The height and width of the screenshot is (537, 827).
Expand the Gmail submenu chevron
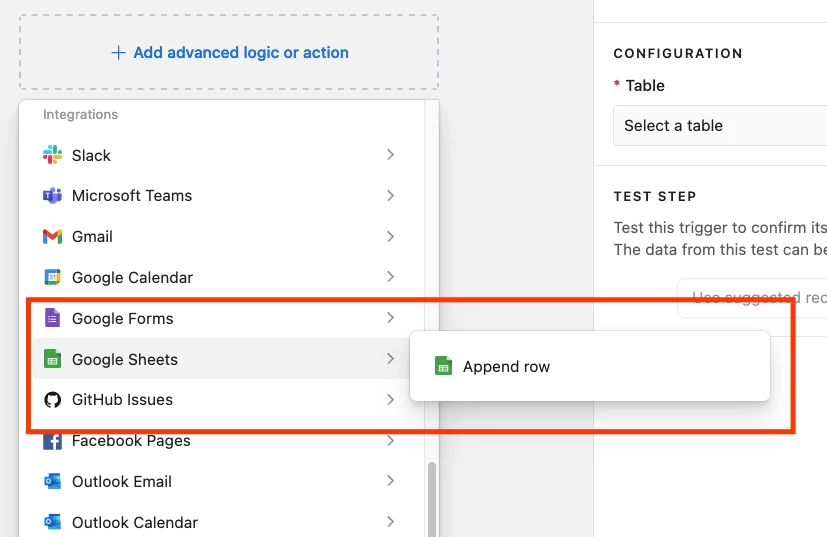click(x=390, y=236)
